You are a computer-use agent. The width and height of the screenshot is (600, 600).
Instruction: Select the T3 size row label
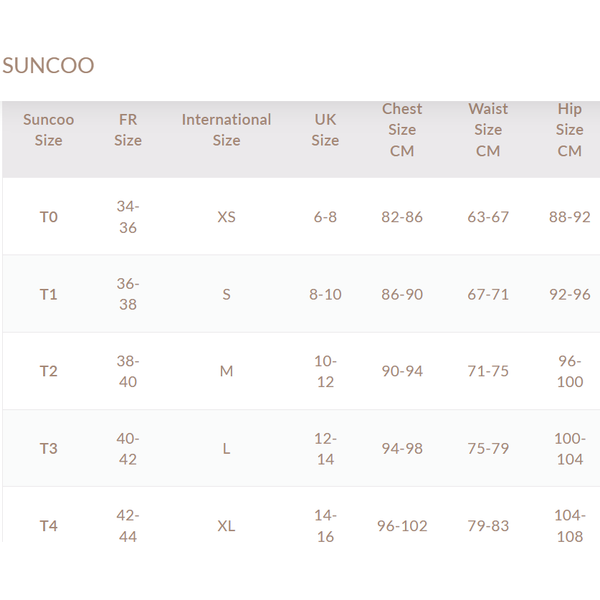49,448
